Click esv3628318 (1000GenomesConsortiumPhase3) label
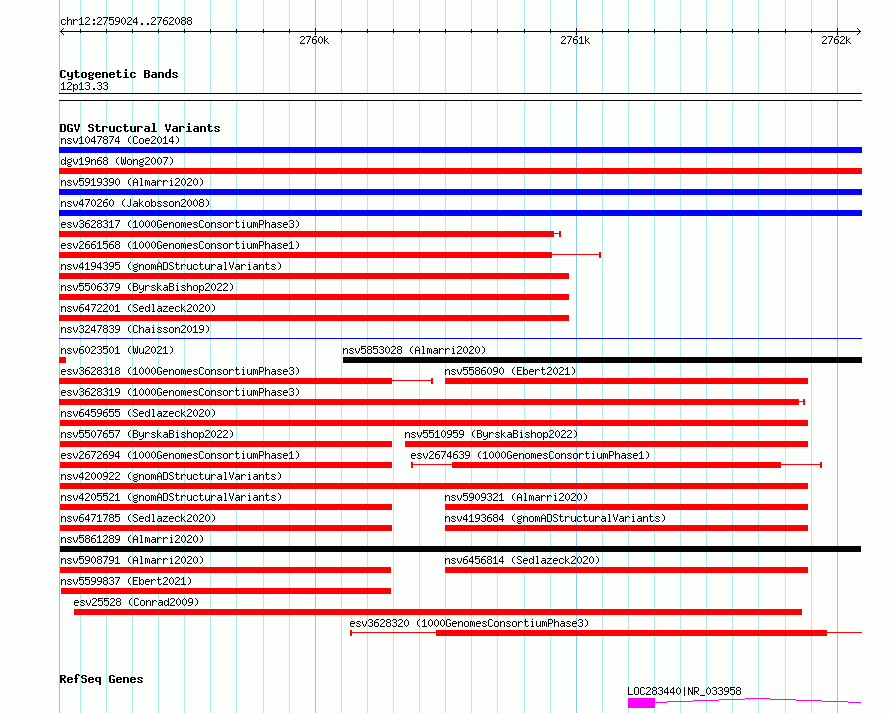Viewport: 890px width, 713px height. 180,371
